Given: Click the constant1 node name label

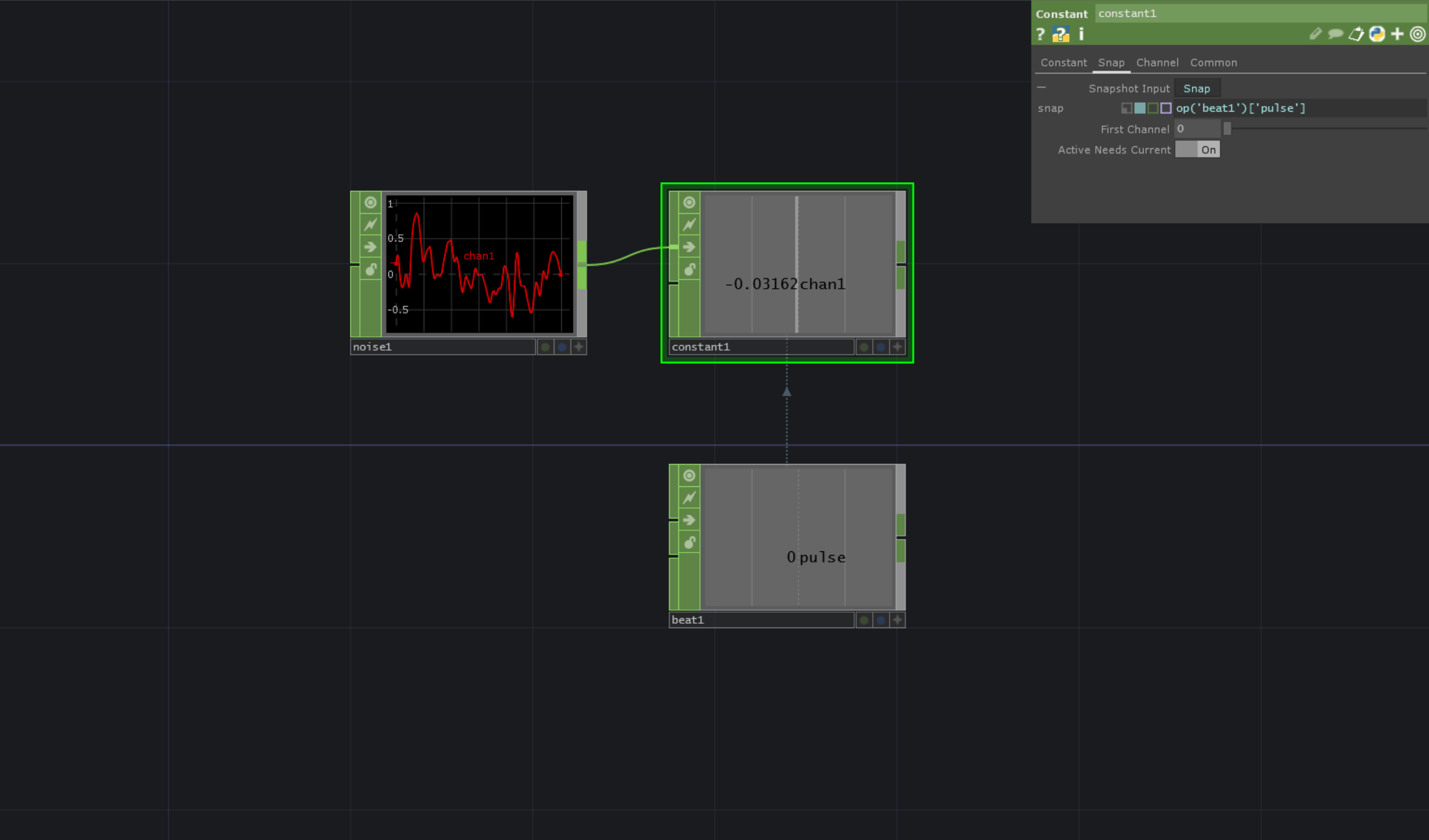Looking at the screenshot, I should tap(762, 347).
